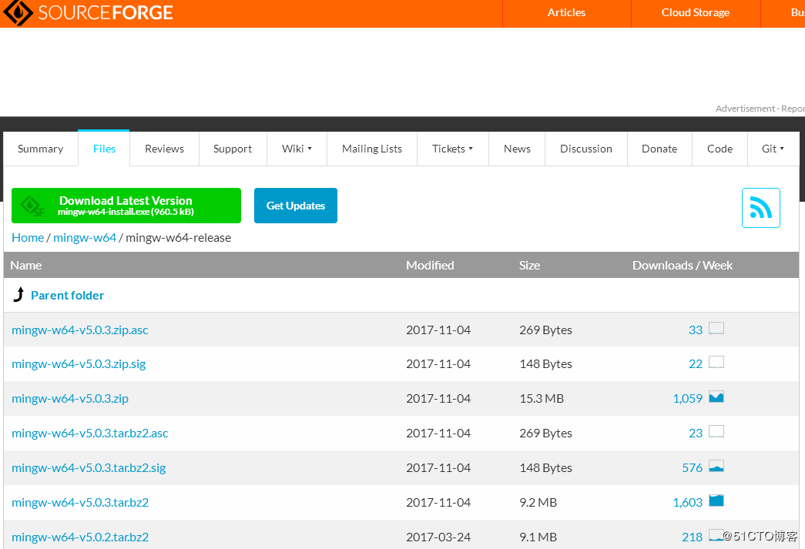Click the 1,603 downloads count

pos(687,502)
